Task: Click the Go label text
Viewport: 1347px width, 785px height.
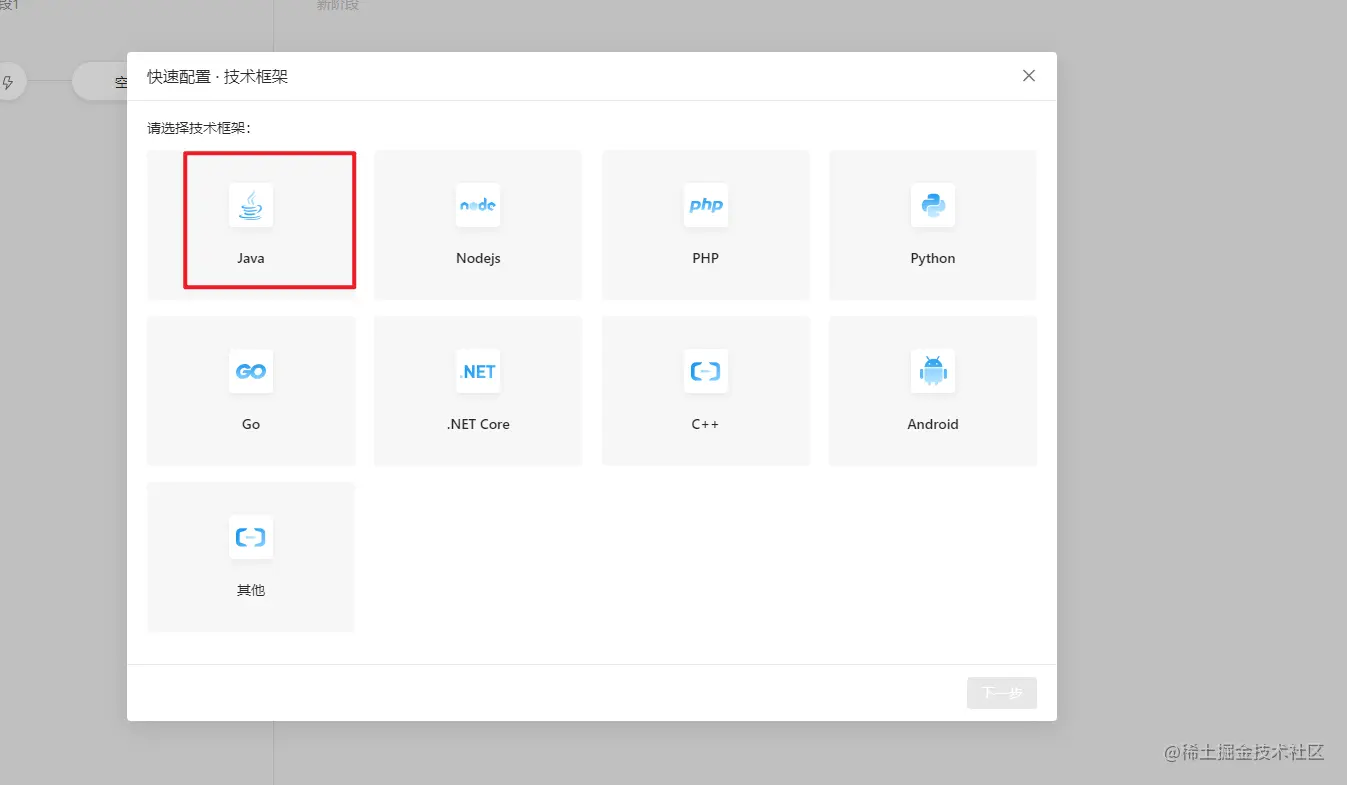Action: (251, 424)
